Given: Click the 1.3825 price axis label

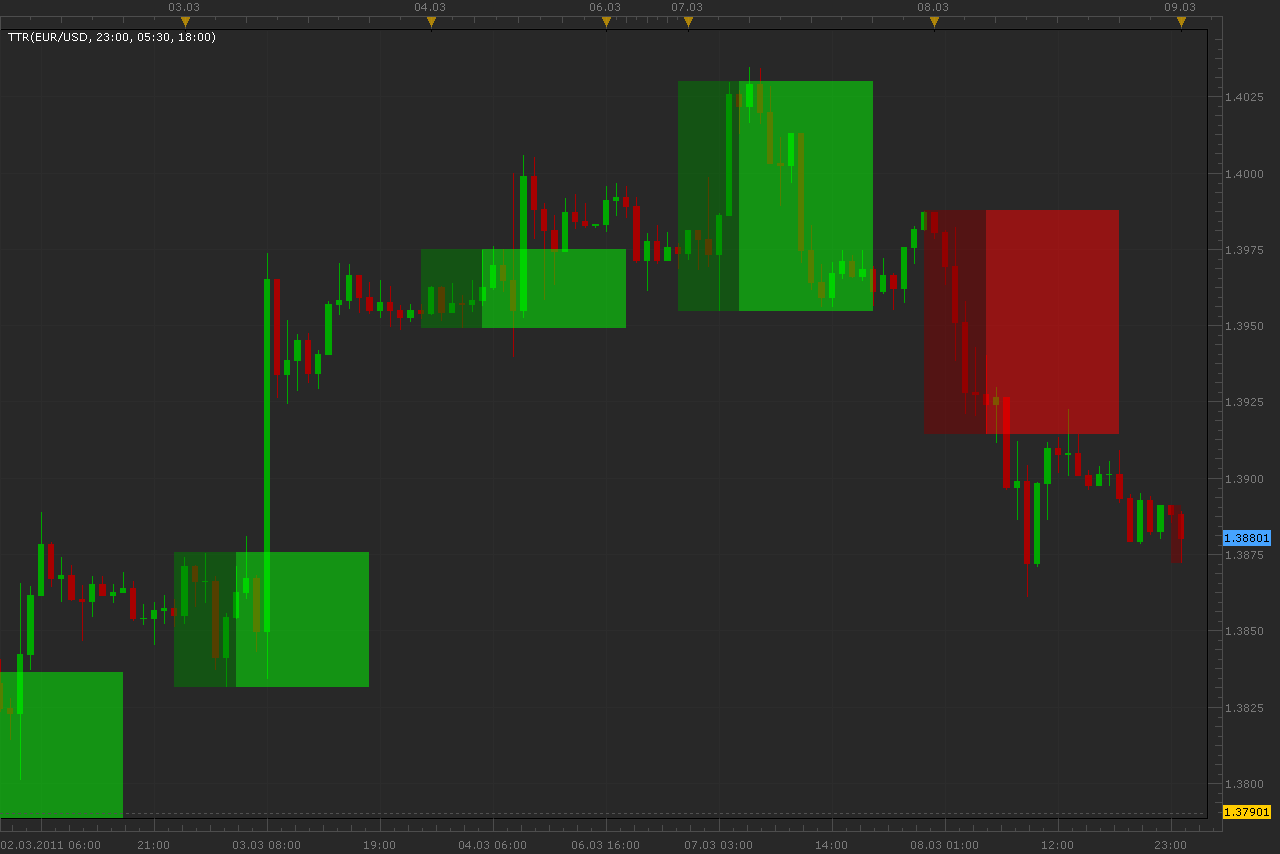Looking at the screenshot, I should [1245, 707].
